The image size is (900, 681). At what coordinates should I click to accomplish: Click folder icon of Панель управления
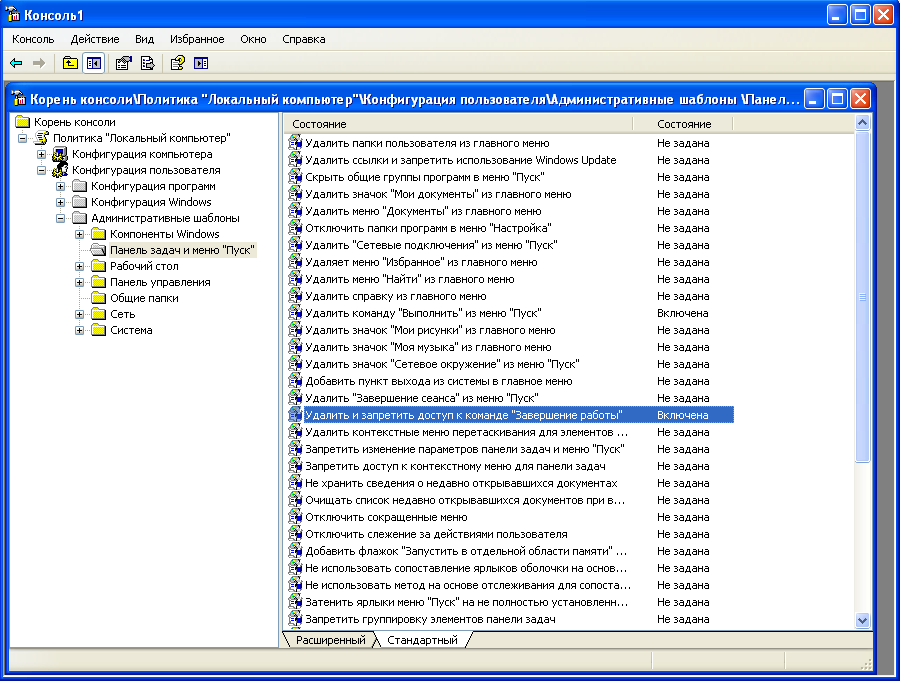point(99,282)
